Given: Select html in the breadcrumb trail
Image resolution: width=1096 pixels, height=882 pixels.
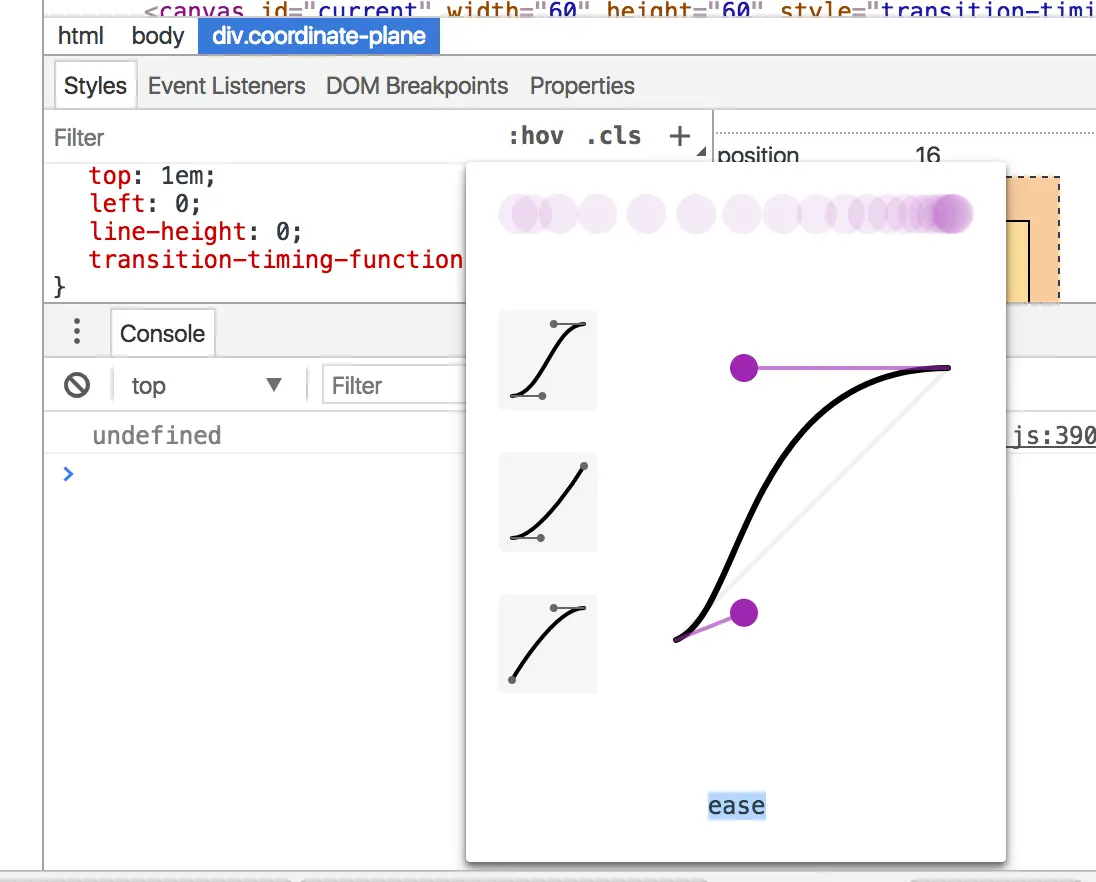Looking at the screenshot, I should pyautogui.click(x=80, y=36).
